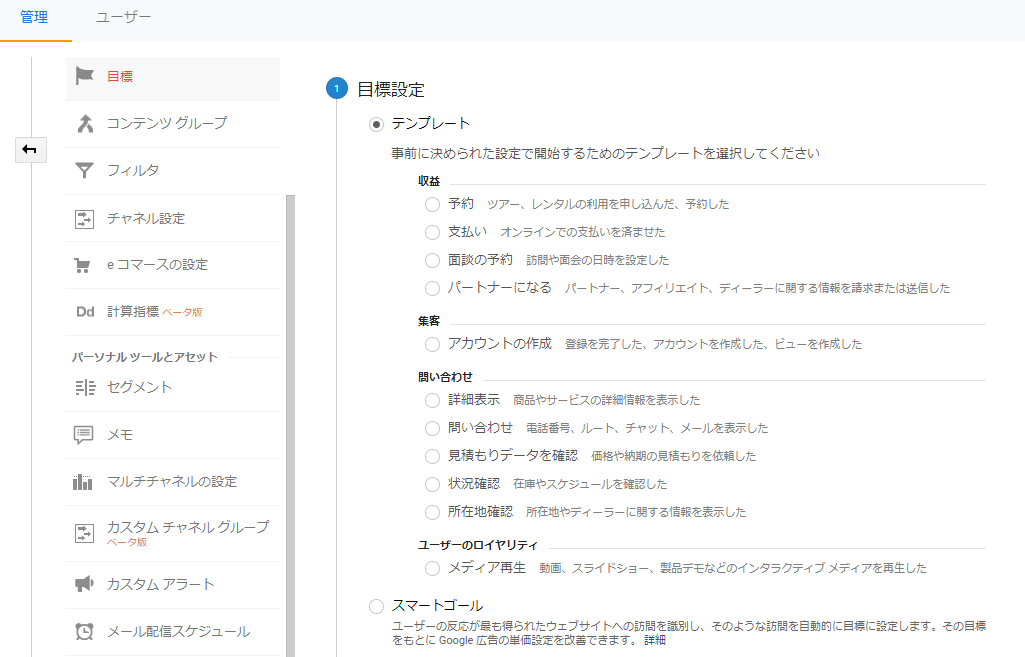Click the セグメント bars icon
The image size is (1025, 657).
[x=85, y=388]
